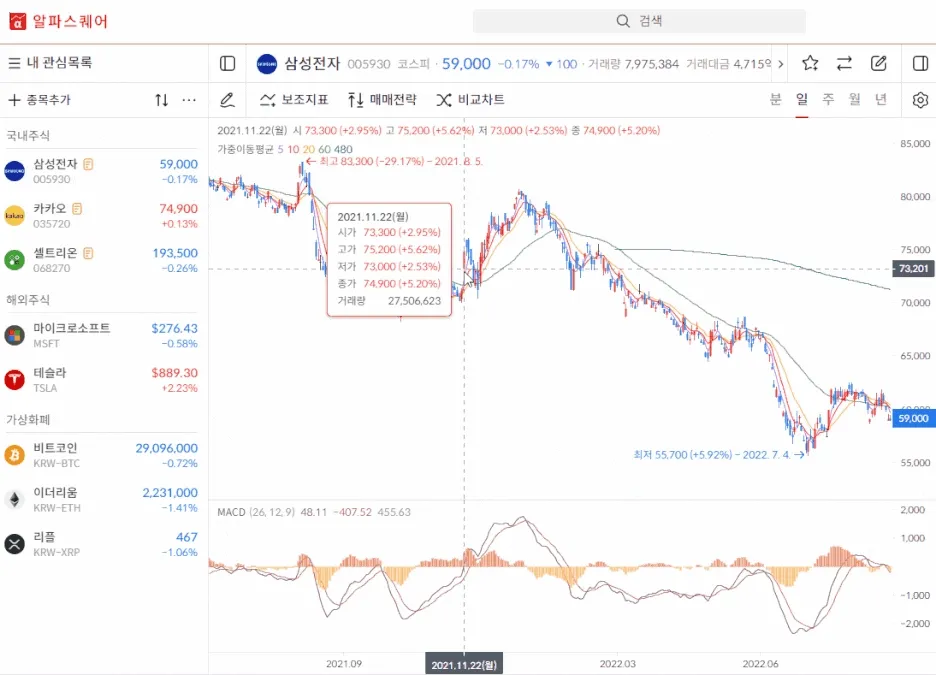
Task: Select 리플 KRW-XRP row
Action: pyautogui.click(x=104, y=544)
